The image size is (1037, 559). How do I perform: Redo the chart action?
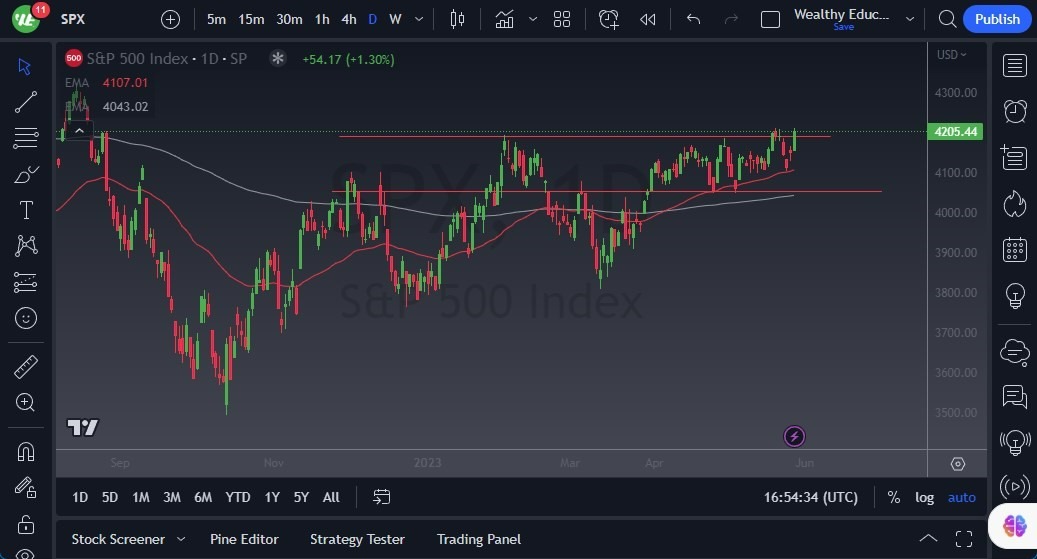point(731,20)
